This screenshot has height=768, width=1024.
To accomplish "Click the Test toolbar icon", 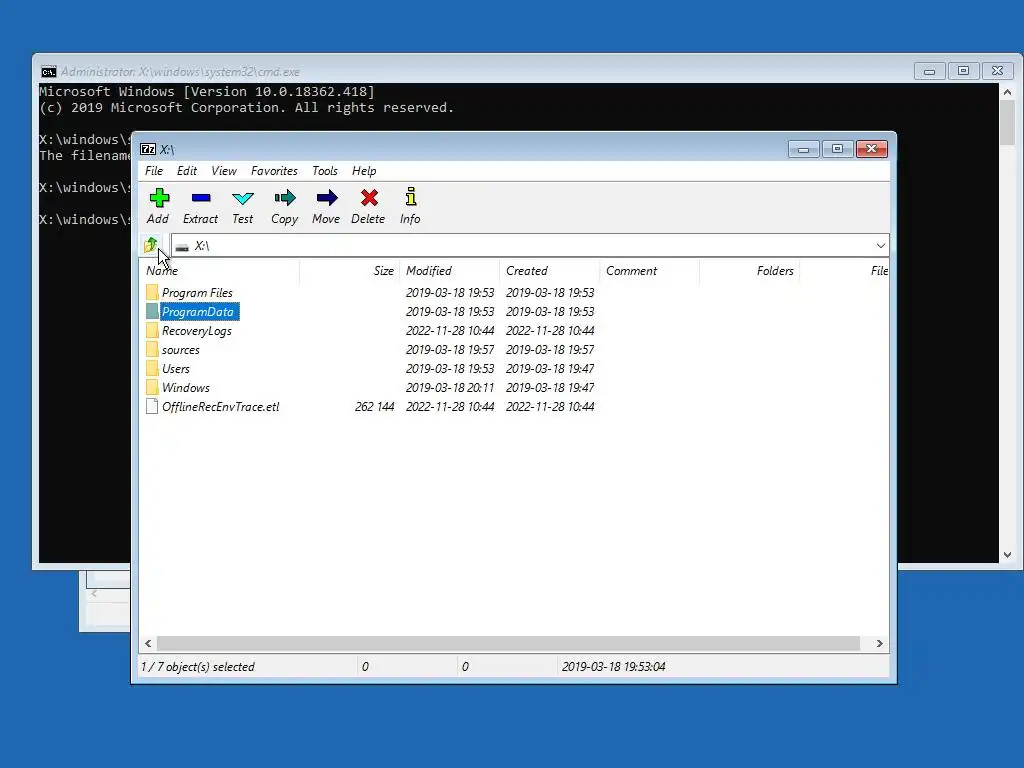I will 242,198.
